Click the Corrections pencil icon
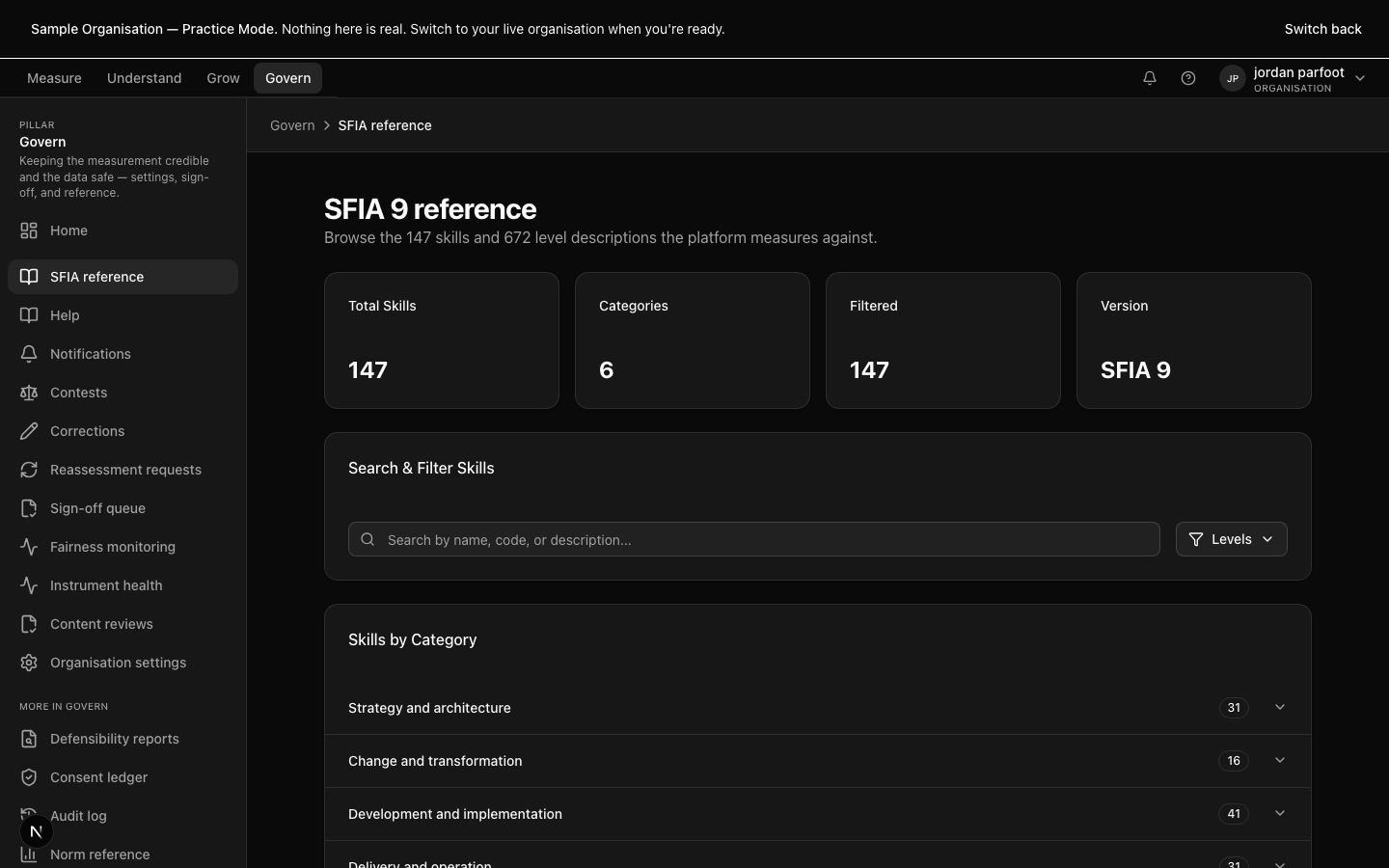 click(29, 431)
